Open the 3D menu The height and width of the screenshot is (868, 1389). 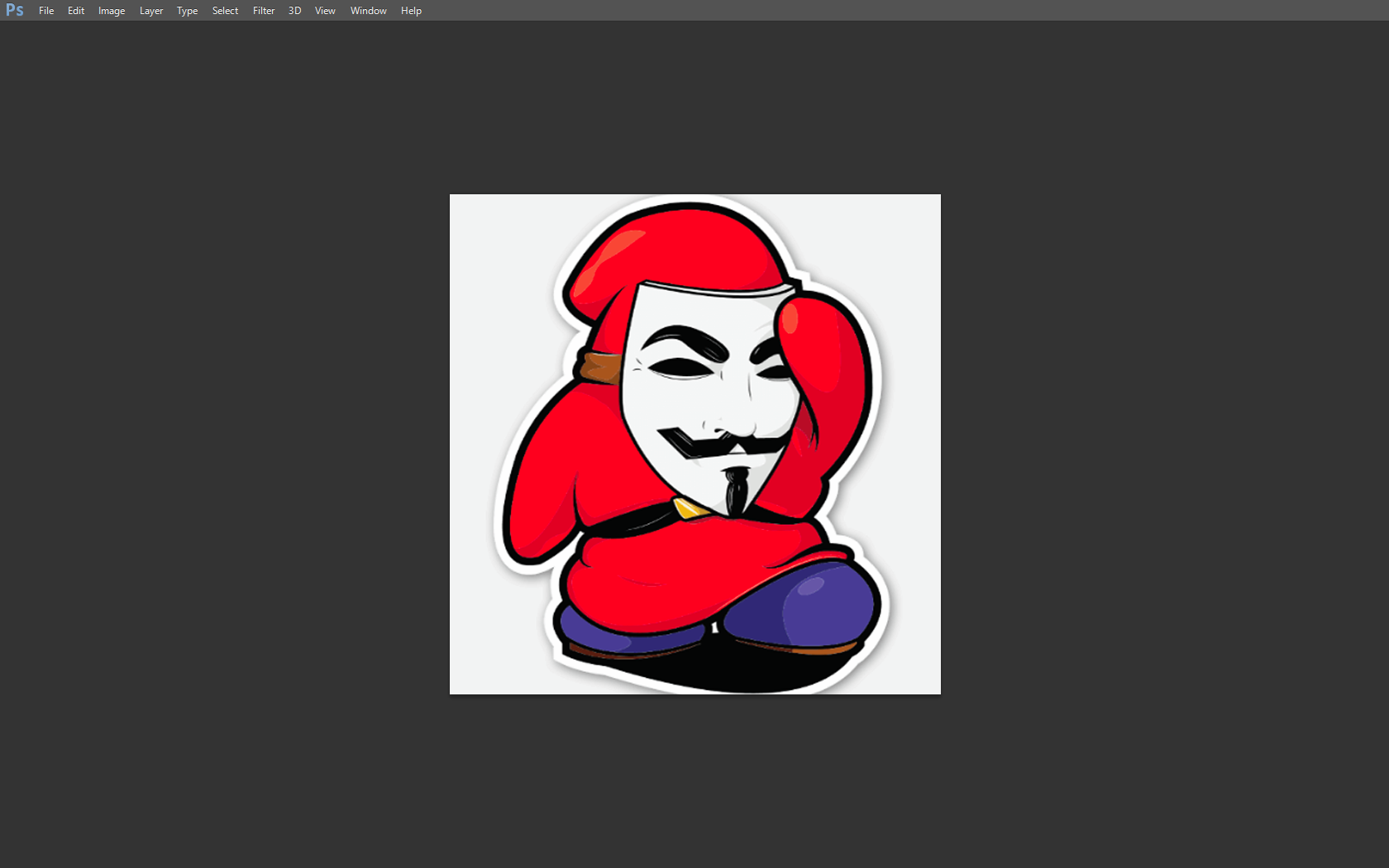[294, 11]
